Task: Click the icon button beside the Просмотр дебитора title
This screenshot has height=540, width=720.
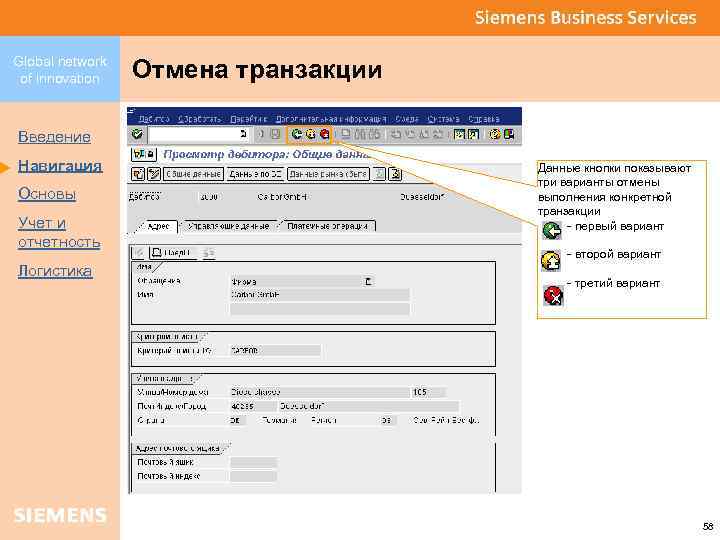Action: click(x=144, y=154)
